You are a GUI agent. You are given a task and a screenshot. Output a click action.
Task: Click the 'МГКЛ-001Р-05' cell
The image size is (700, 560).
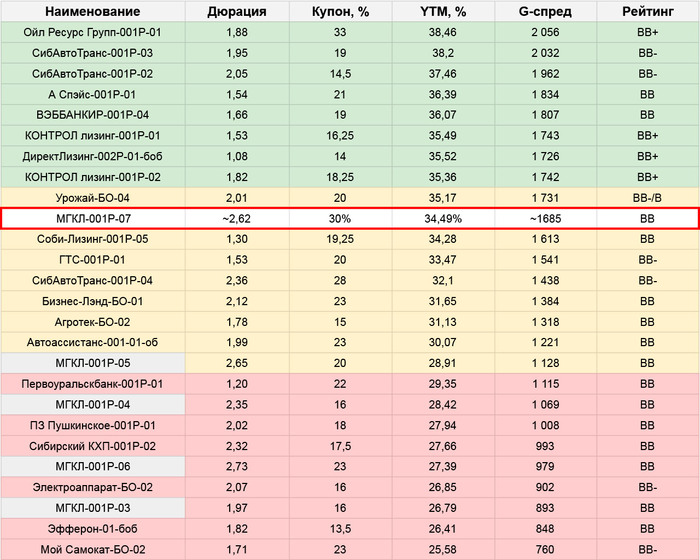93,363
